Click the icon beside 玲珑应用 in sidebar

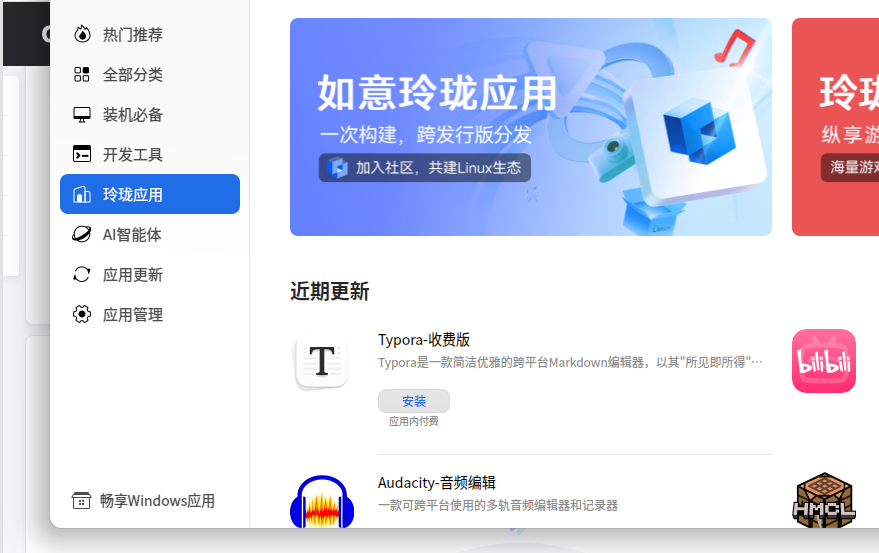[82, 194]
